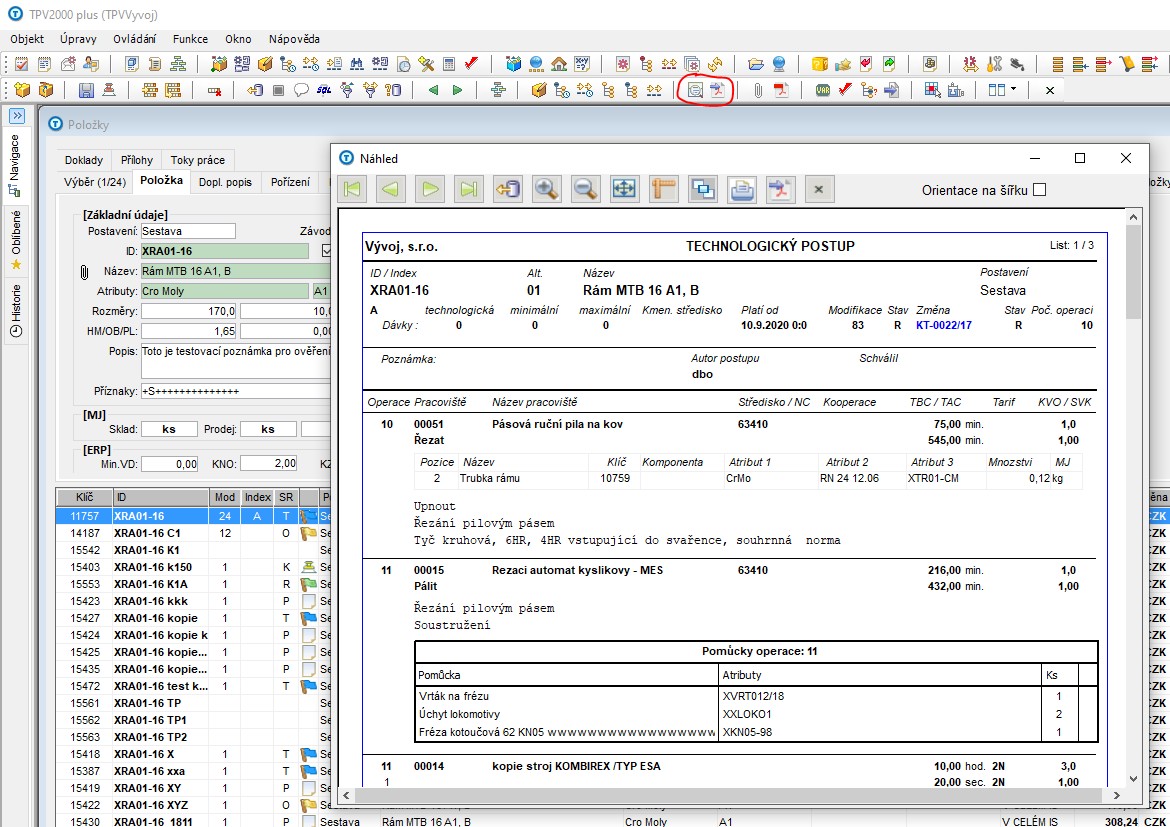Screen dimensions: 1170x827
Task: Click the Atributy field with Cro Moly
Action: click(x=225, y=291)
